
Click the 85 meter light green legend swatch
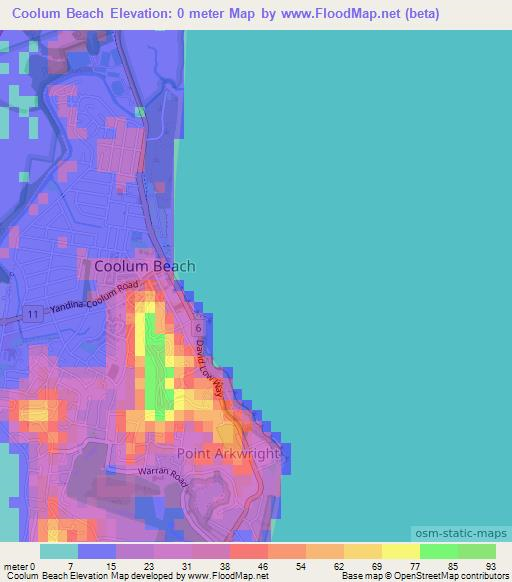click(x=477, y=551)
